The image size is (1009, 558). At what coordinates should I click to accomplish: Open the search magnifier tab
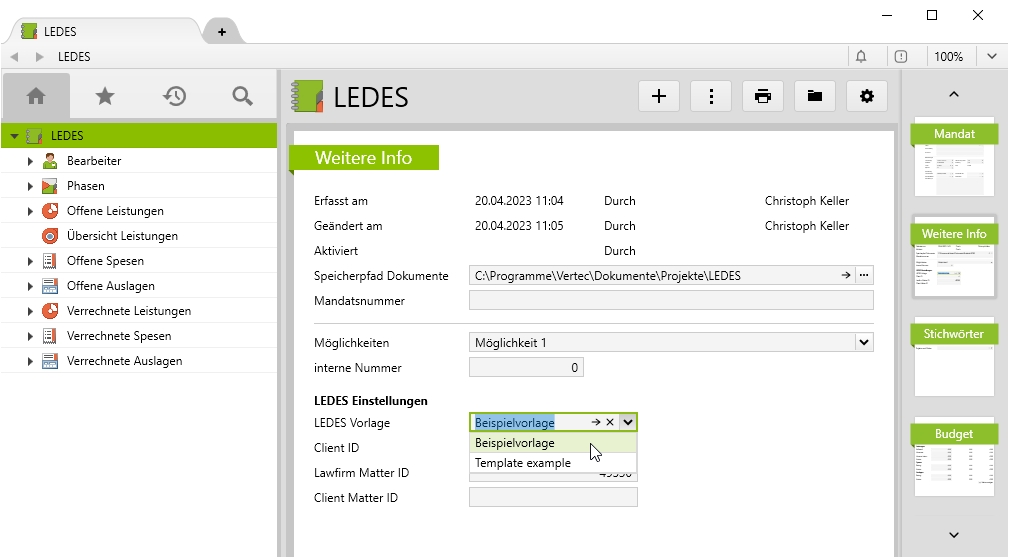[x=242, y=96]
